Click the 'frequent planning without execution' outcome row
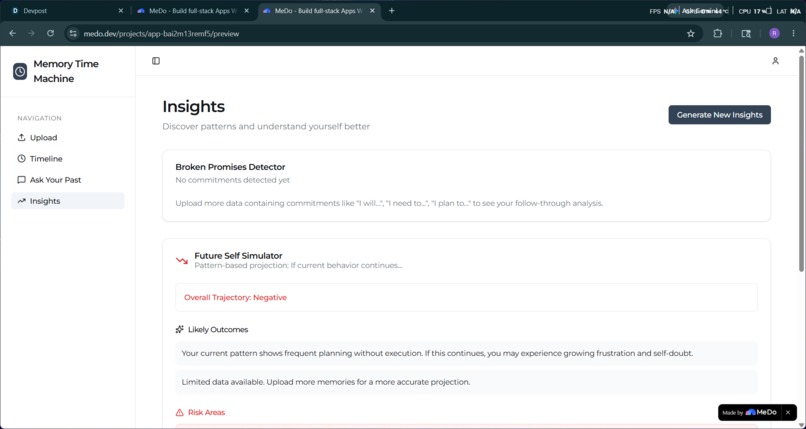This screenshot has width=806, height=429. 466,353
